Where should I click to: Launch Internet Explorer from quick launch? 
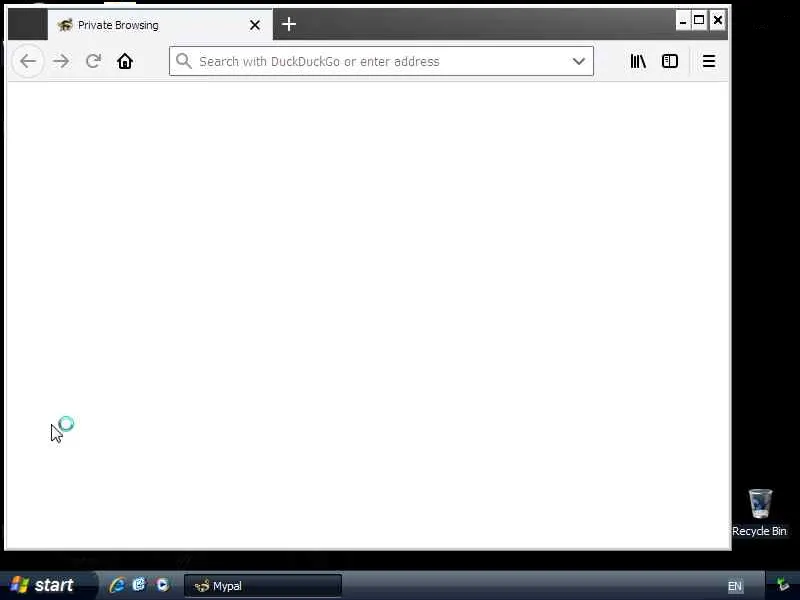coord(117,585)
